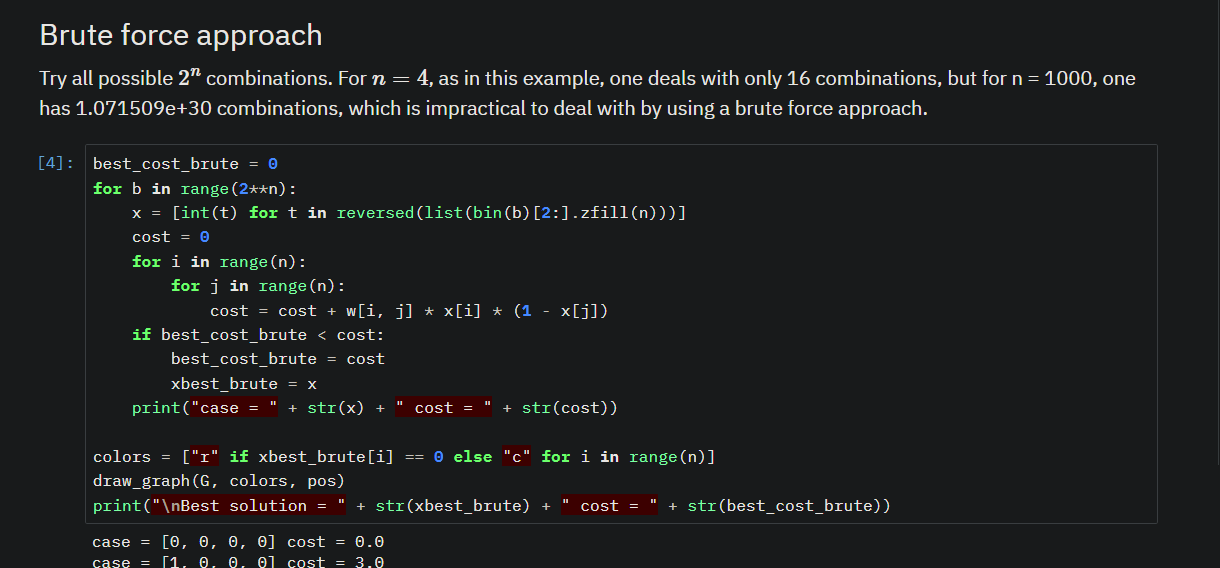Click the 'if best_cost_brute < cost:' line
This screenshot has width=1220, height=568.
pyautogui.click(x=258, y=335)
